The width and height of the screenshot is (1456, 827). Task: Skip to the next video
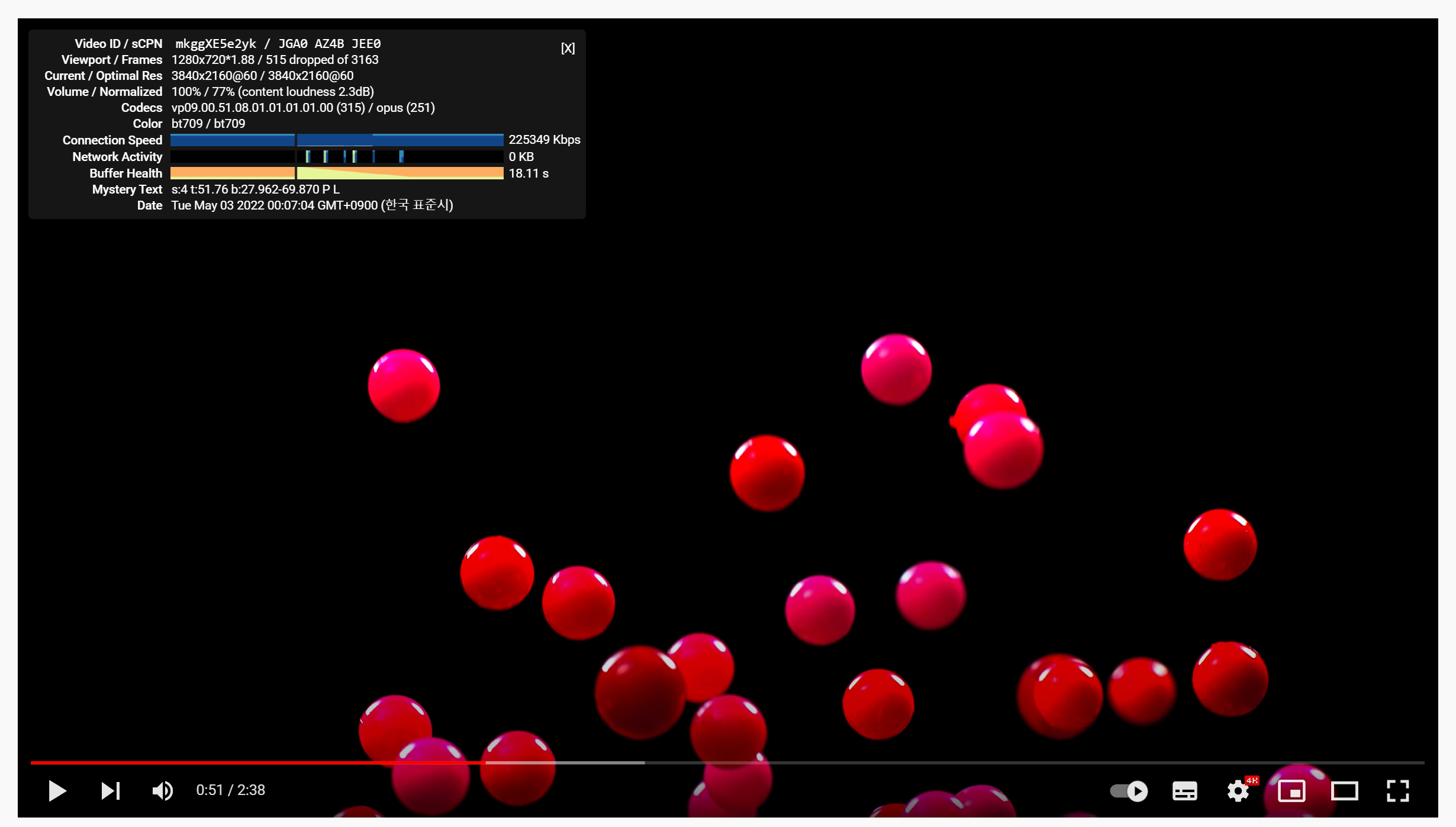point(110,791)
